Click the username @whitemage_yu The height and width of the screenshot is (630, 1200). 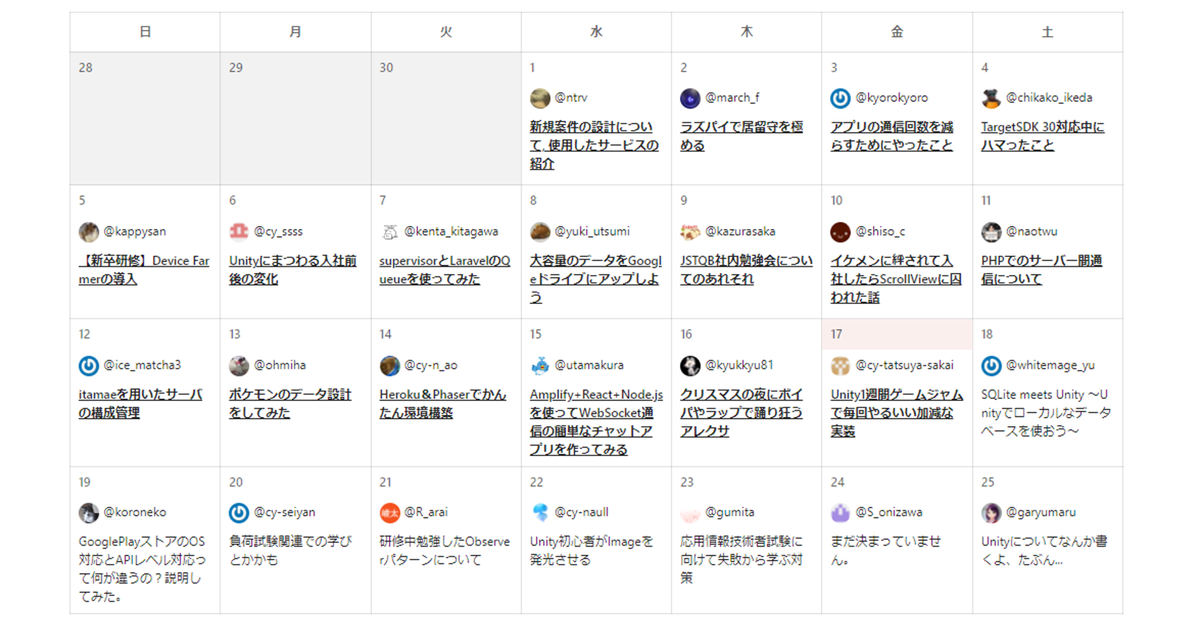tap(1050, 366)
